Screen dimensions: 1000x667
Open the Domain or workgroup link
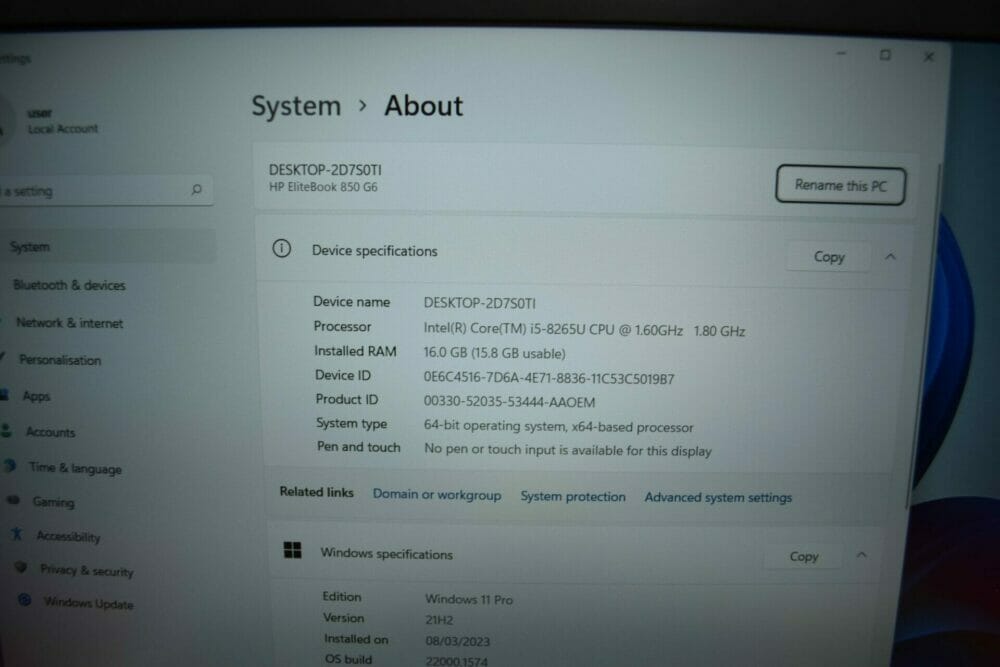(437, 494)
